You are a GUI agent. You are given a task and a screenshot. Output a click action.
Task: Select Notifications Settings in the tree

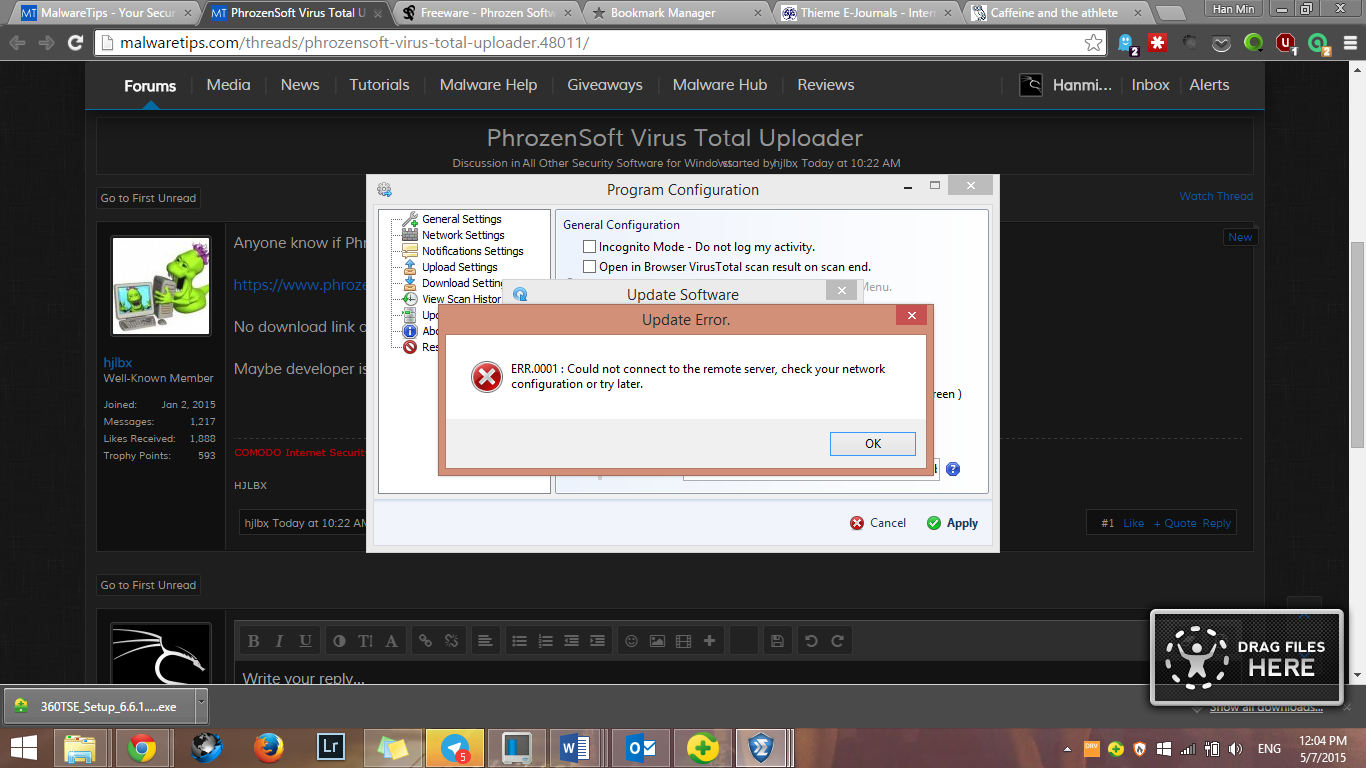[472, 251]
